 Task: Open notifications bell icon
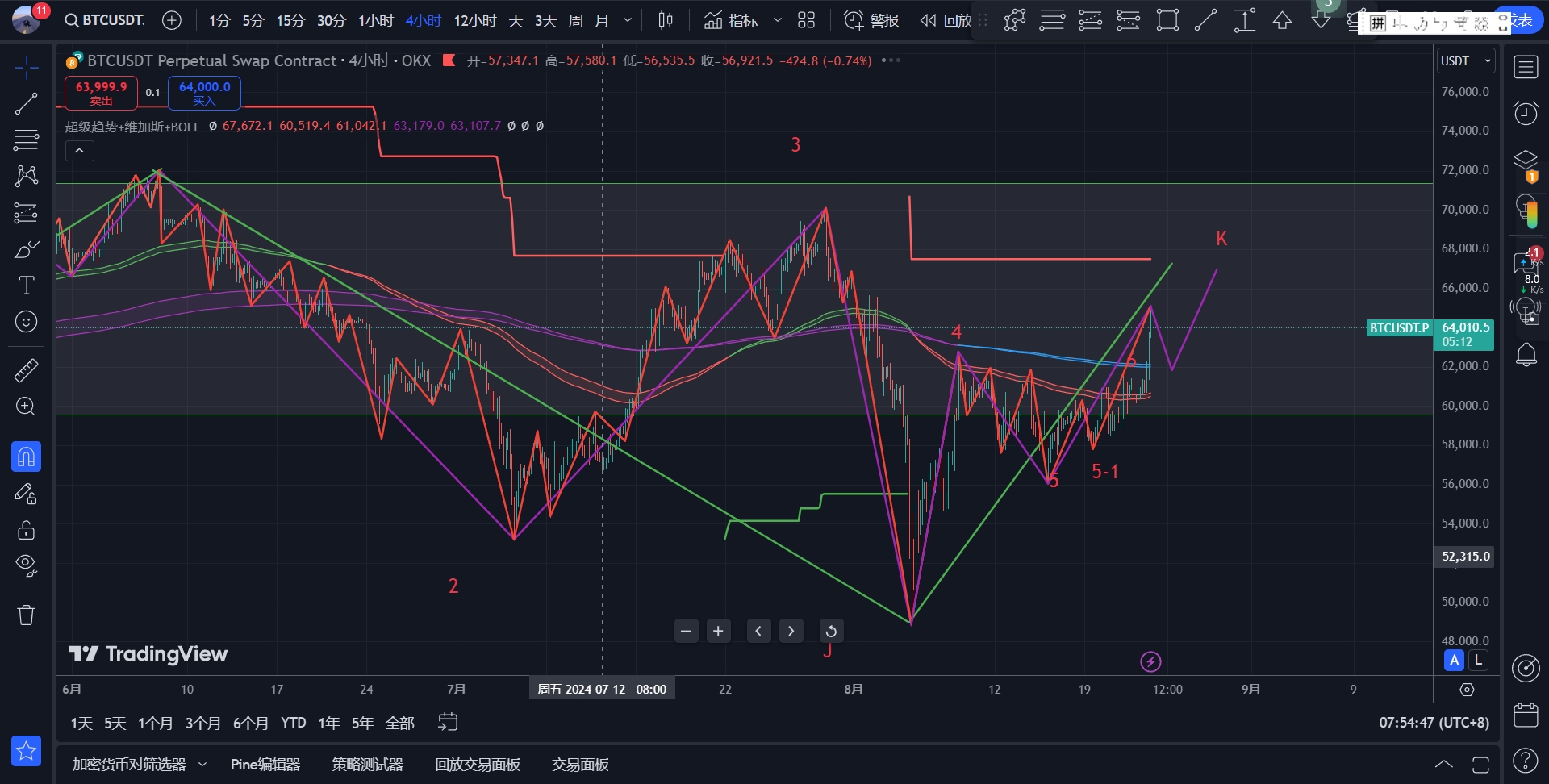click(x=1525, y=355)
